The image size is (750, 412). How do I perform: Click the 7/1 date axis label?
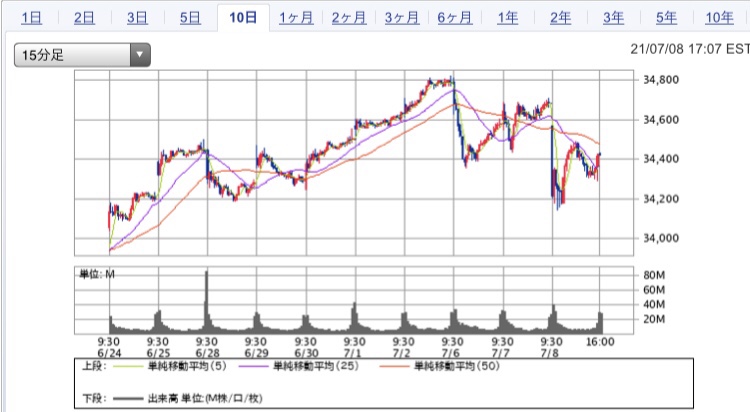tap(353, 353)
